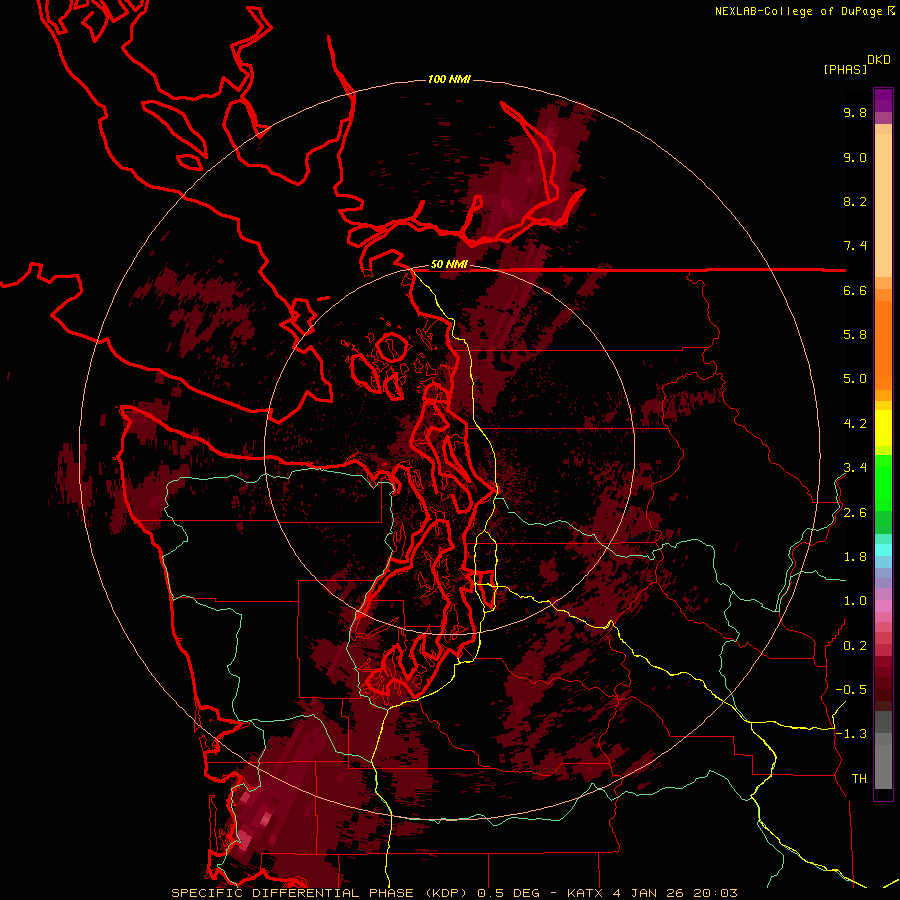The width and height of the screenshot is (900, 900).
Task: Select the 9.0 value on the color scale
Action: click(x=855, y=157)
